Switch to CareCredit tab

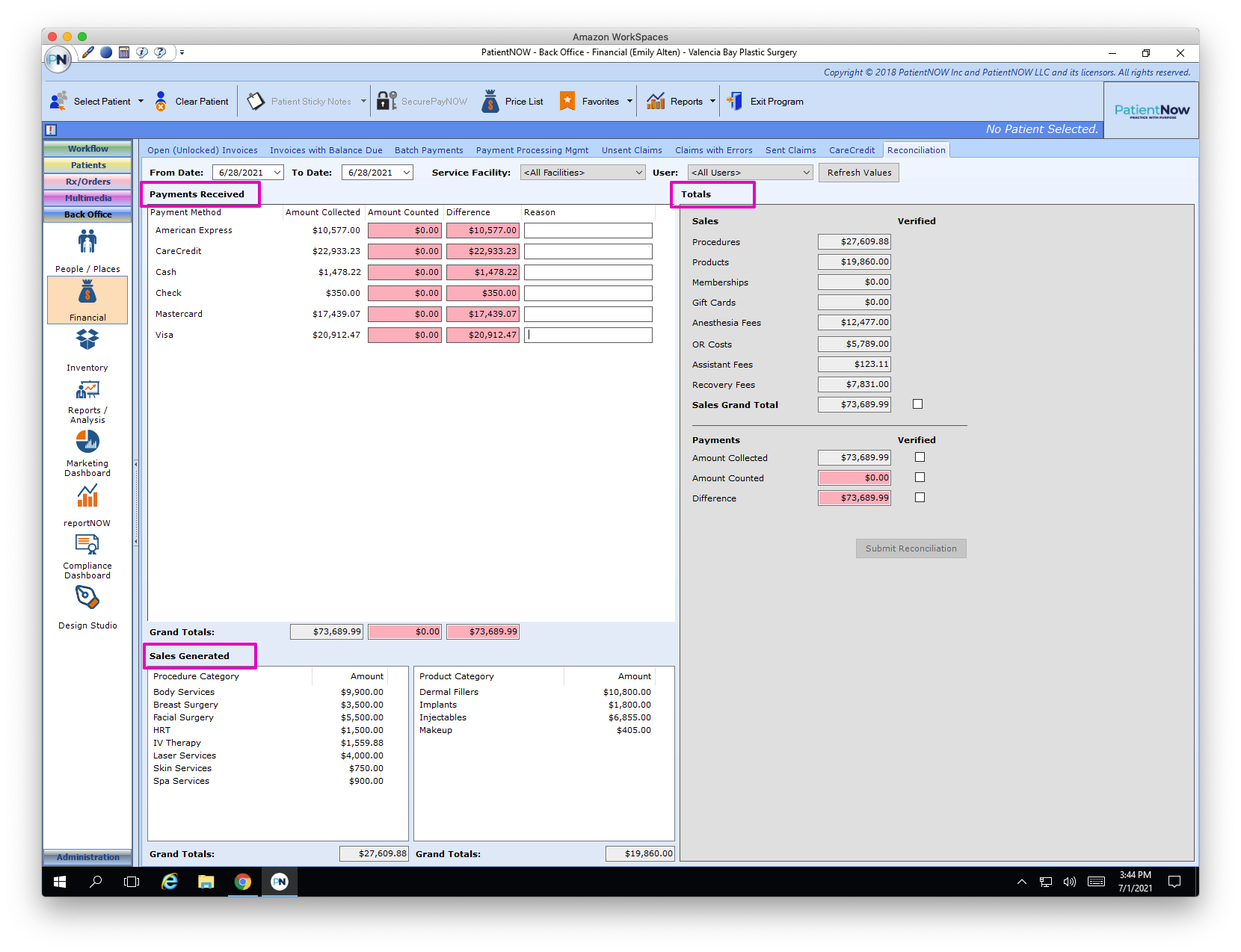tap(852, 150)
